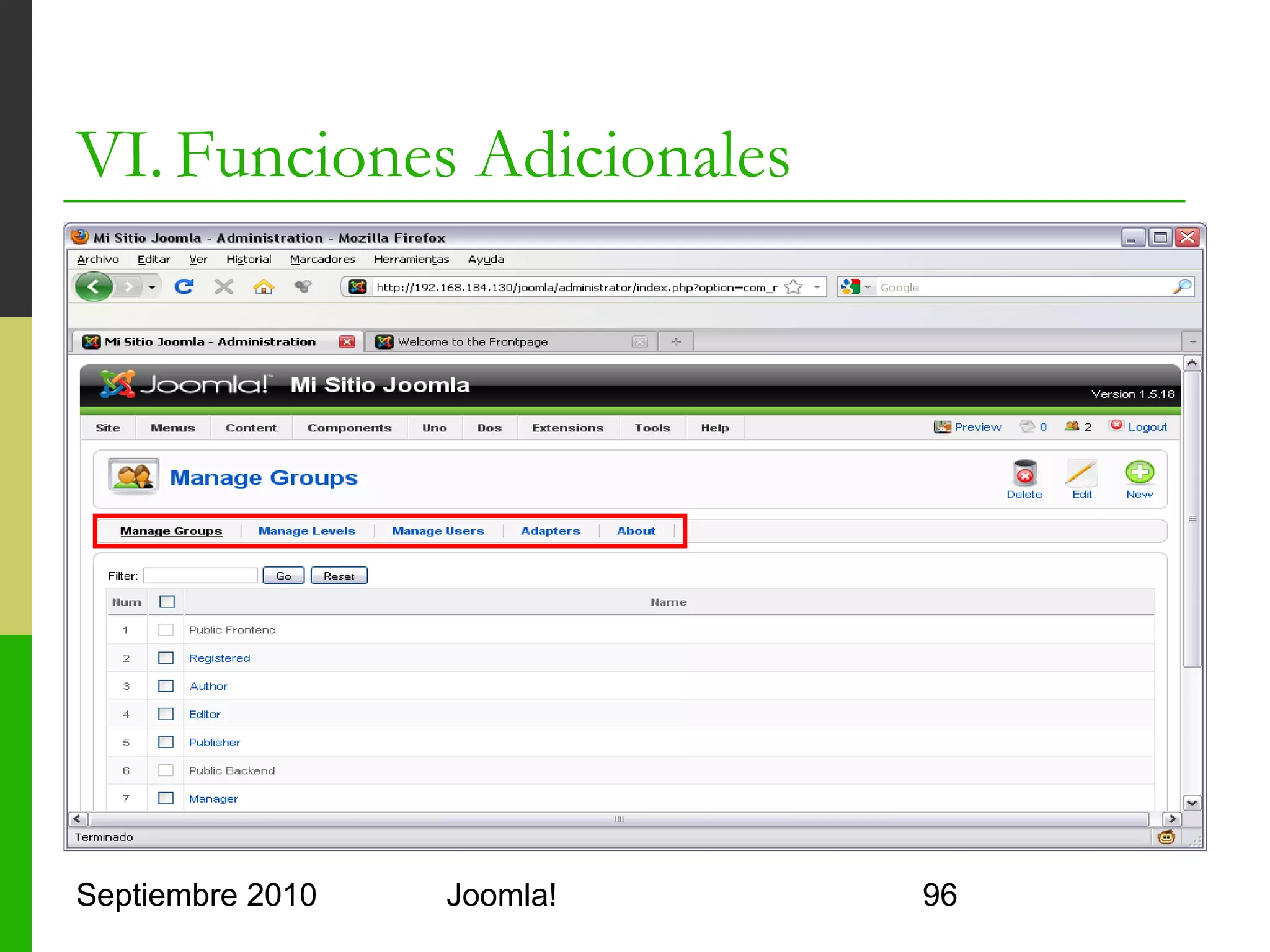Toggle the select-all checkbox in the table header

pos(167,602)
